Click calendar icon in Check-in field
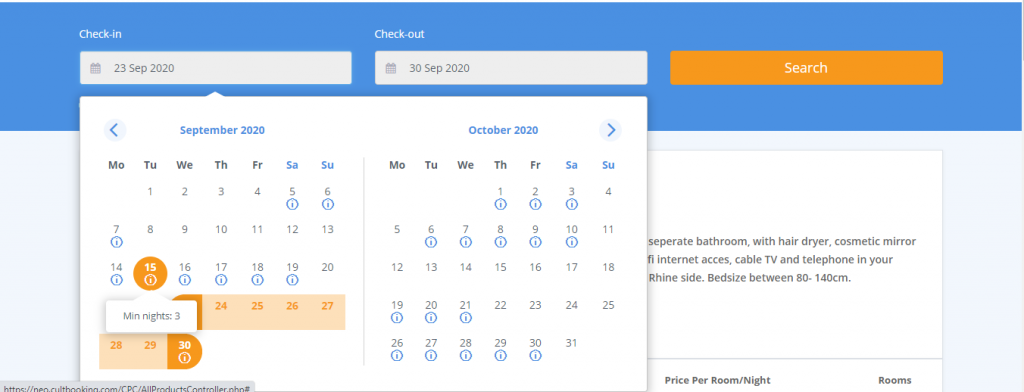Viewport: 1024px width, 392px height. click(95, 68)
